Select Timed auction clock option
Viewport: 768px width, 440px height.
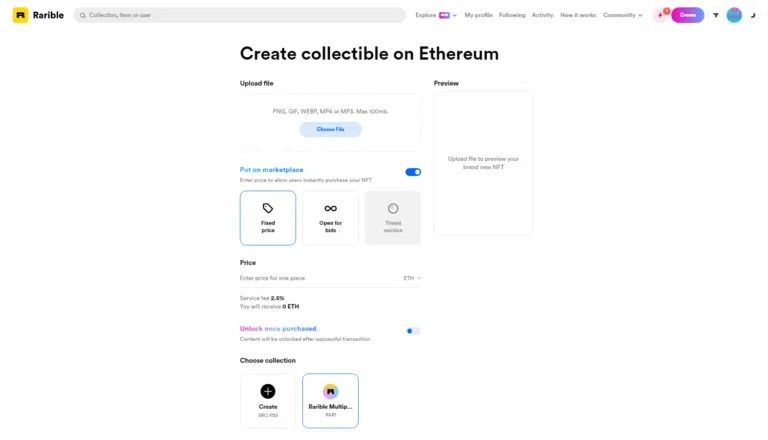tap(393, 217)
